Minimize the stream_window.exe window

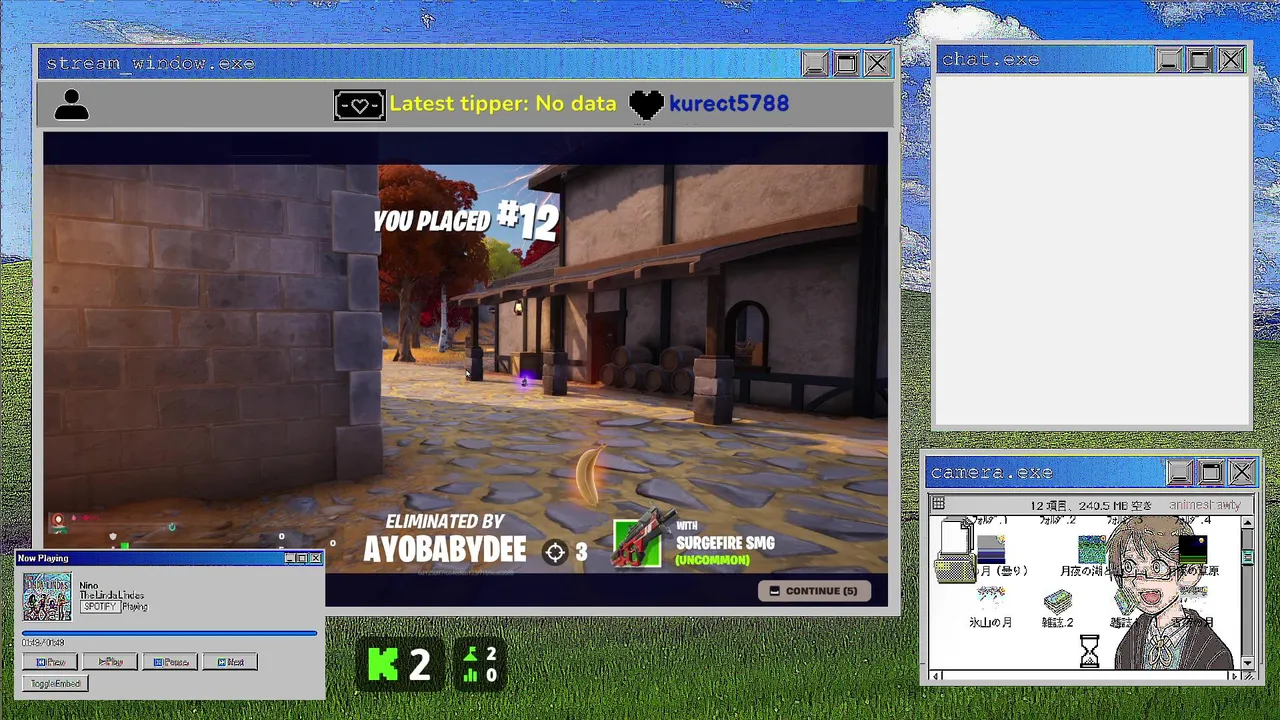pos(814,64)
